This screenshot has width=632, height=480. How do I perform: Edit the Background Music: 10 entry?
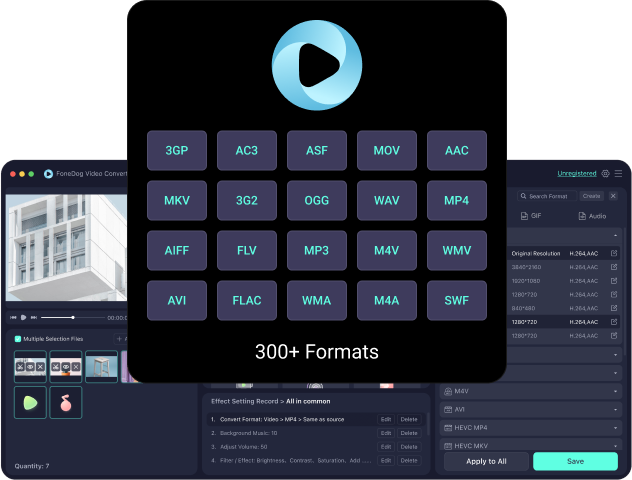coord(386,433)
